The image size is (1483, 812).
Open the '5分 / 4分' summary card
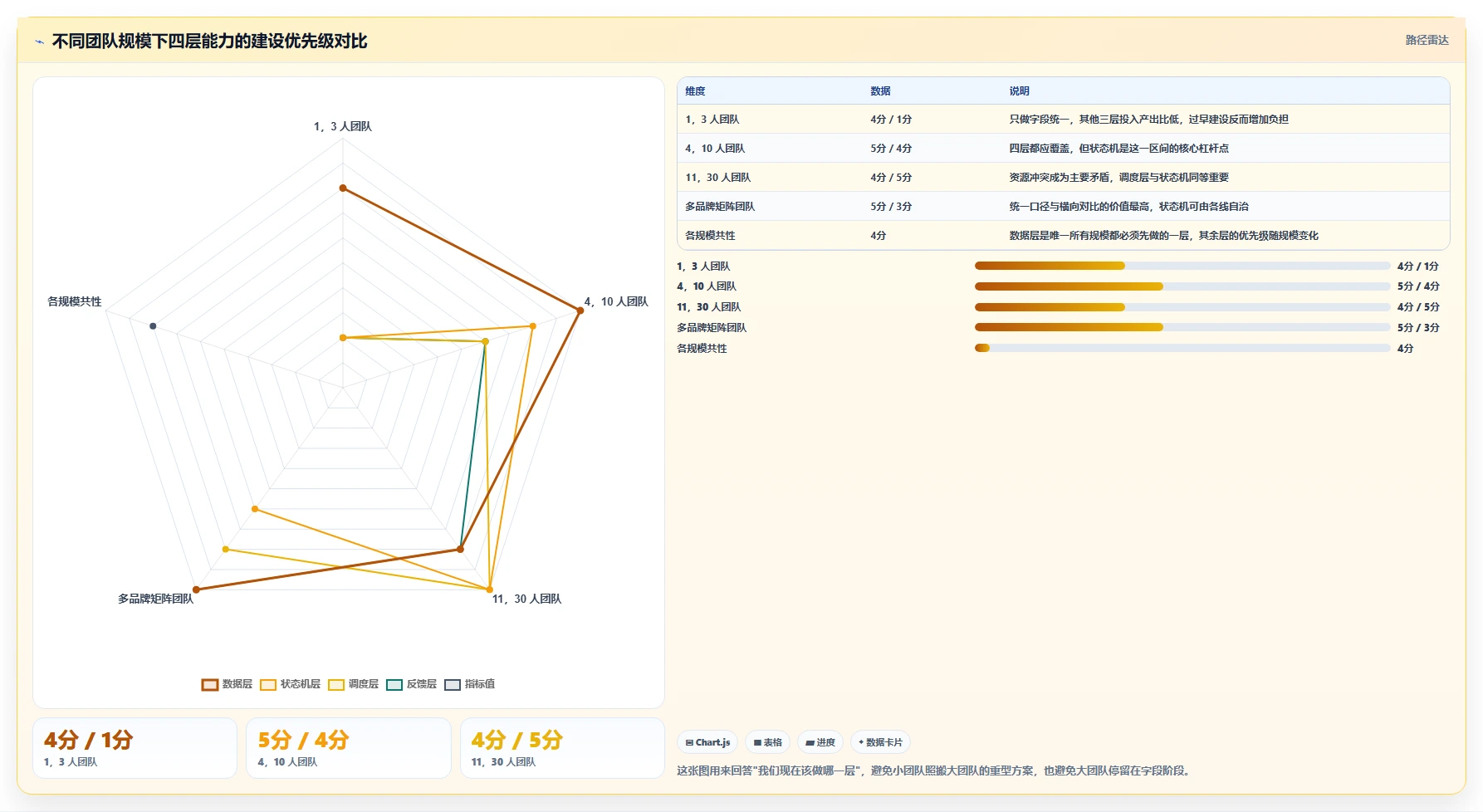click(x=349, y=748)
